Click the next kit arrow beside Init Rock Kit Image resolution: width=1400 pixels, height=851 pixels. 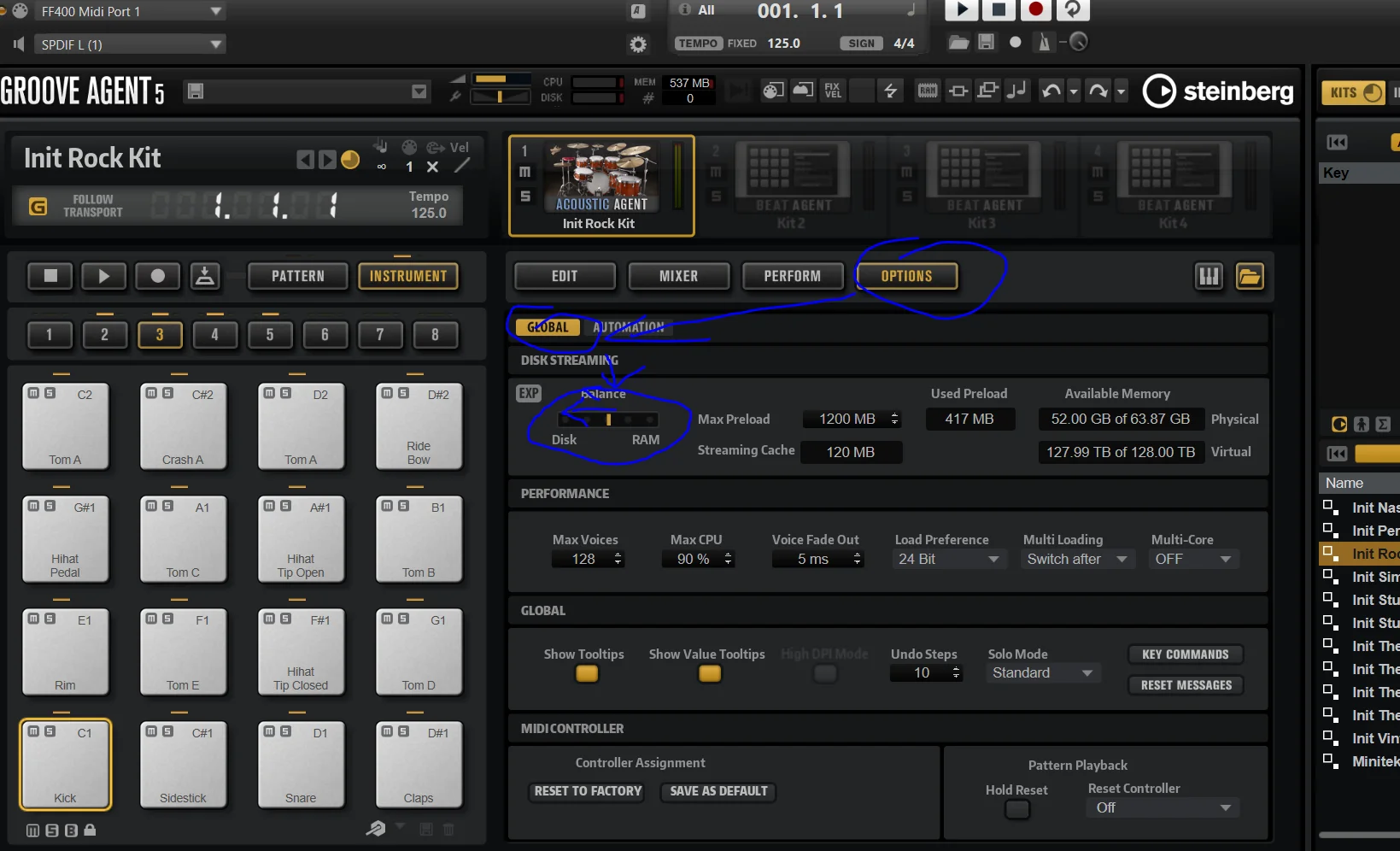[x=327, y=160]
